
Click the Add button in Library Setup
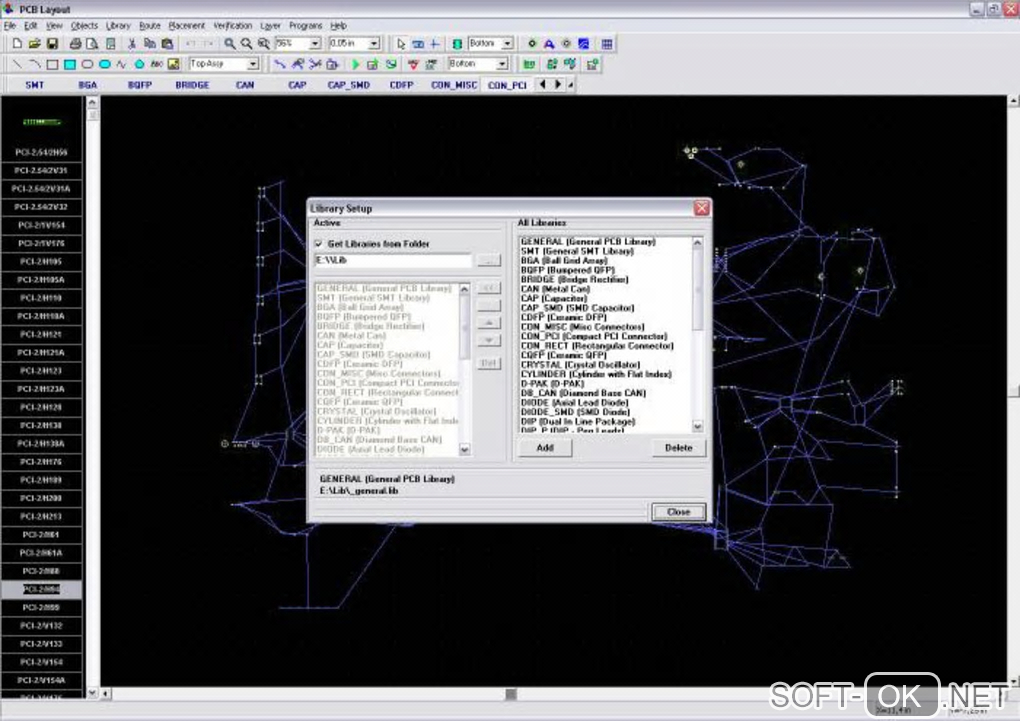(545, 448)
